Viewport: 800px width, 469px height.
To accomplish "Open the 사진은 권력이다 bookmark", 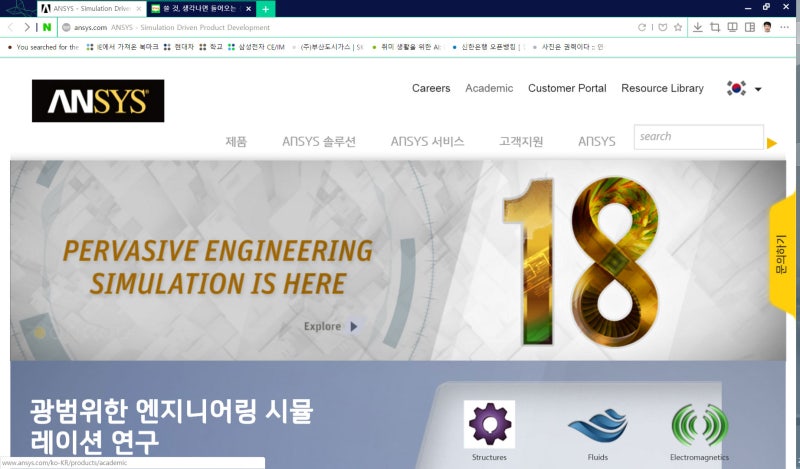I will click(x=568, y=47).
